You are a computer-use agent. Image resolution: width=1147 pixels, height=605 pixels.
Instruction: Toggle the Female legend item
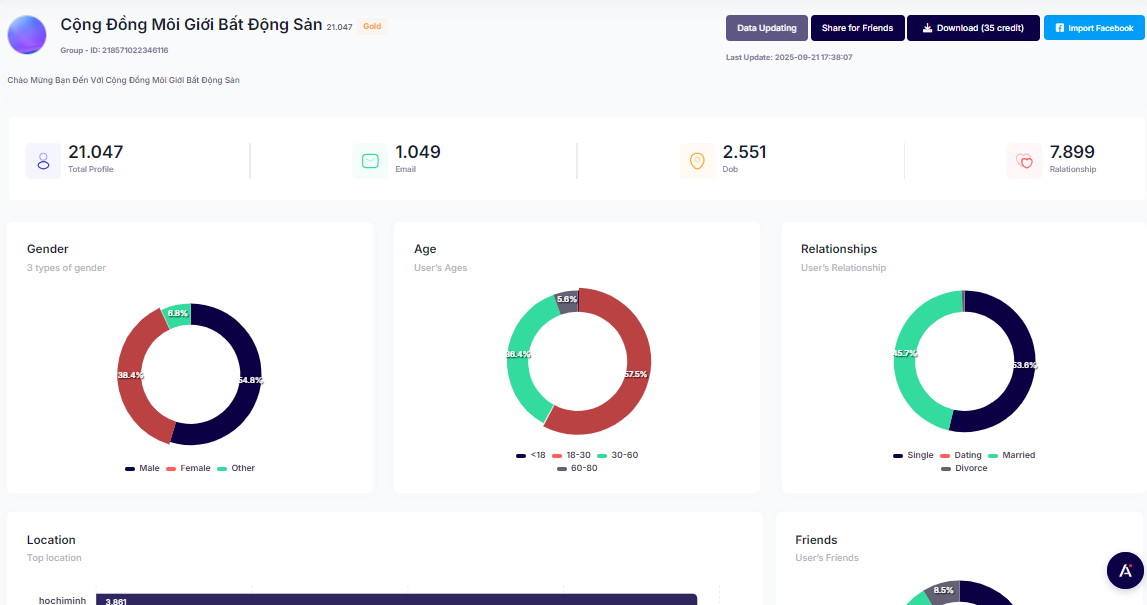189,468
